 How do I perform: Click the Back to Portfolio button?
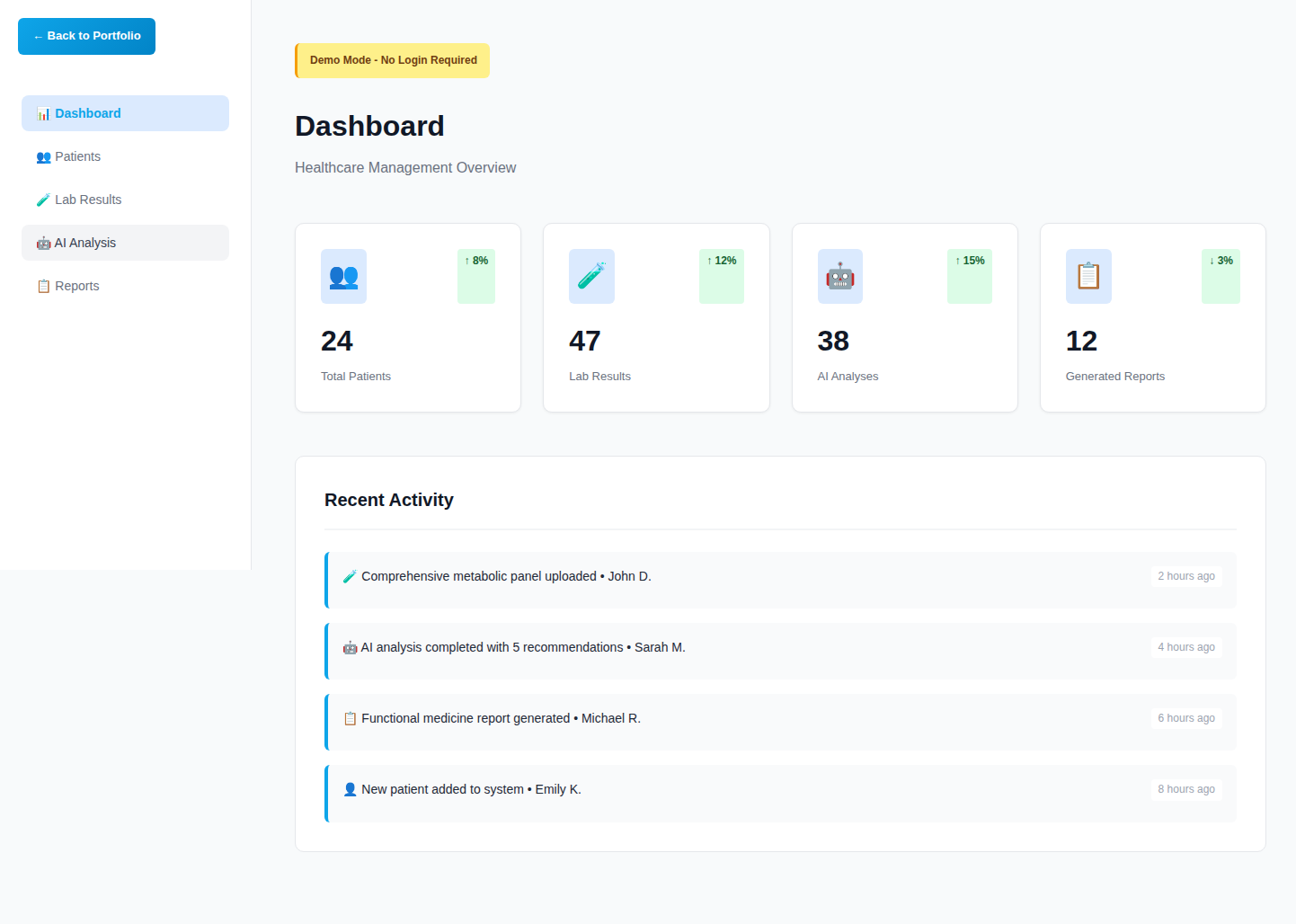pos(86,36)
